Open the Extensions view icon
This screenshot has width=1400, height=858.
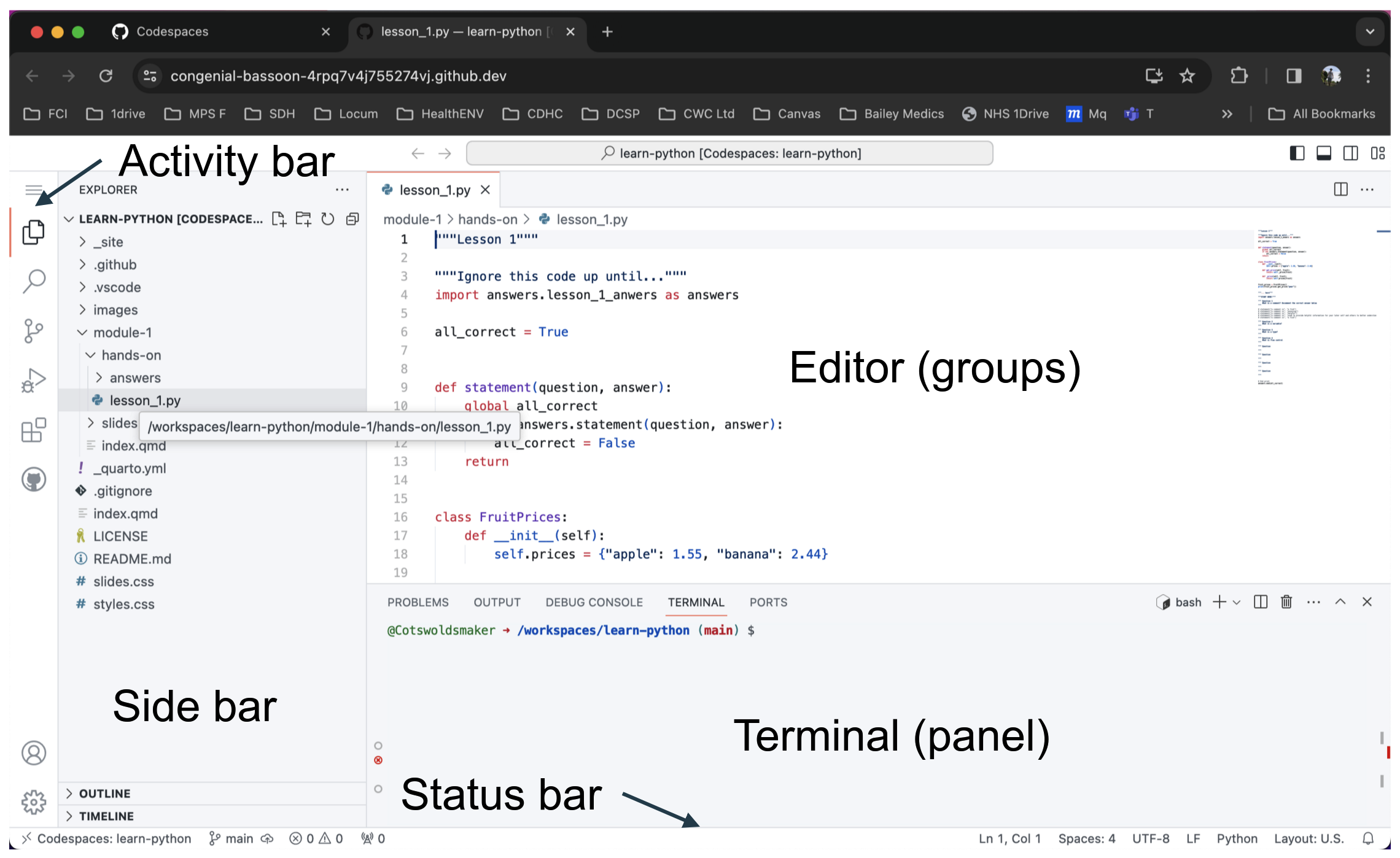coord(34,430)
